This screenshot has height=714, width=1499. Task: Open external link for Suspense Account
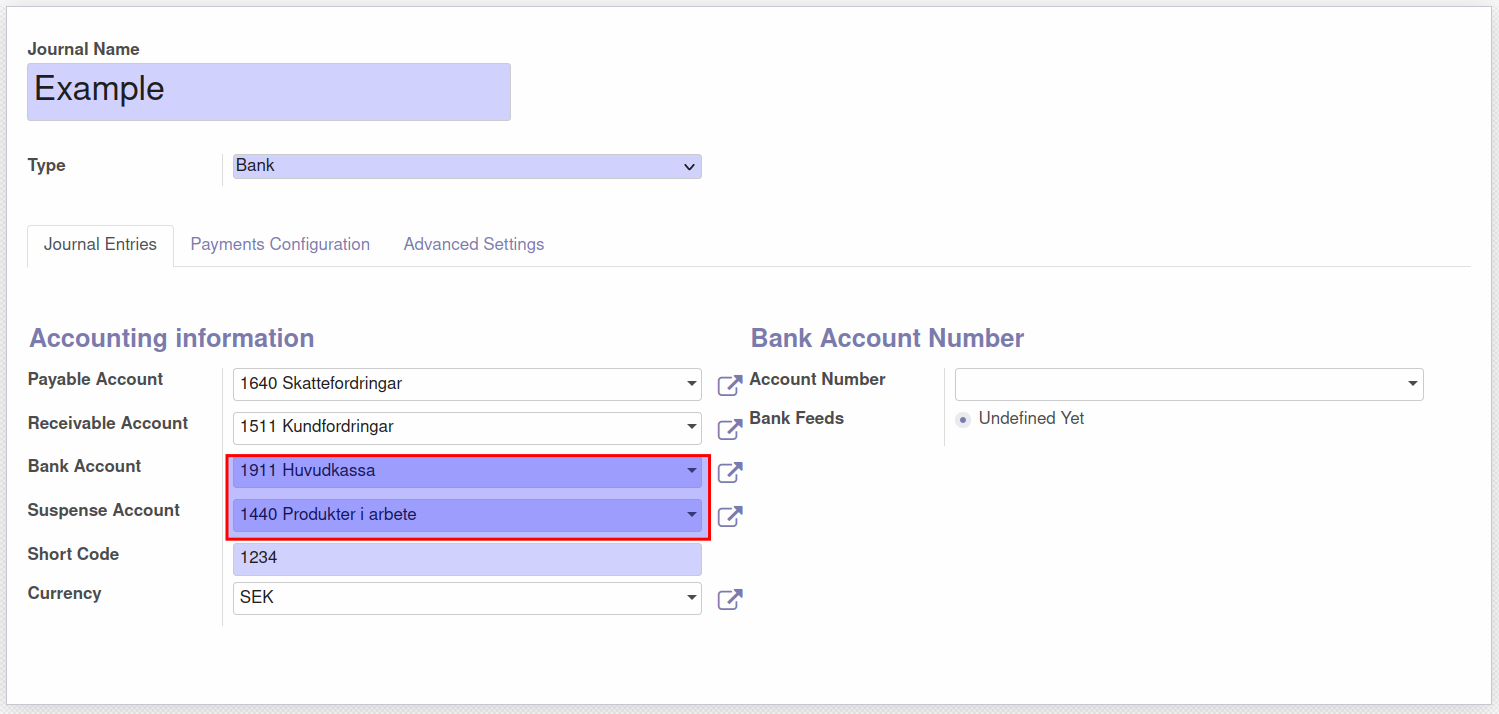(x=730, y=516)
